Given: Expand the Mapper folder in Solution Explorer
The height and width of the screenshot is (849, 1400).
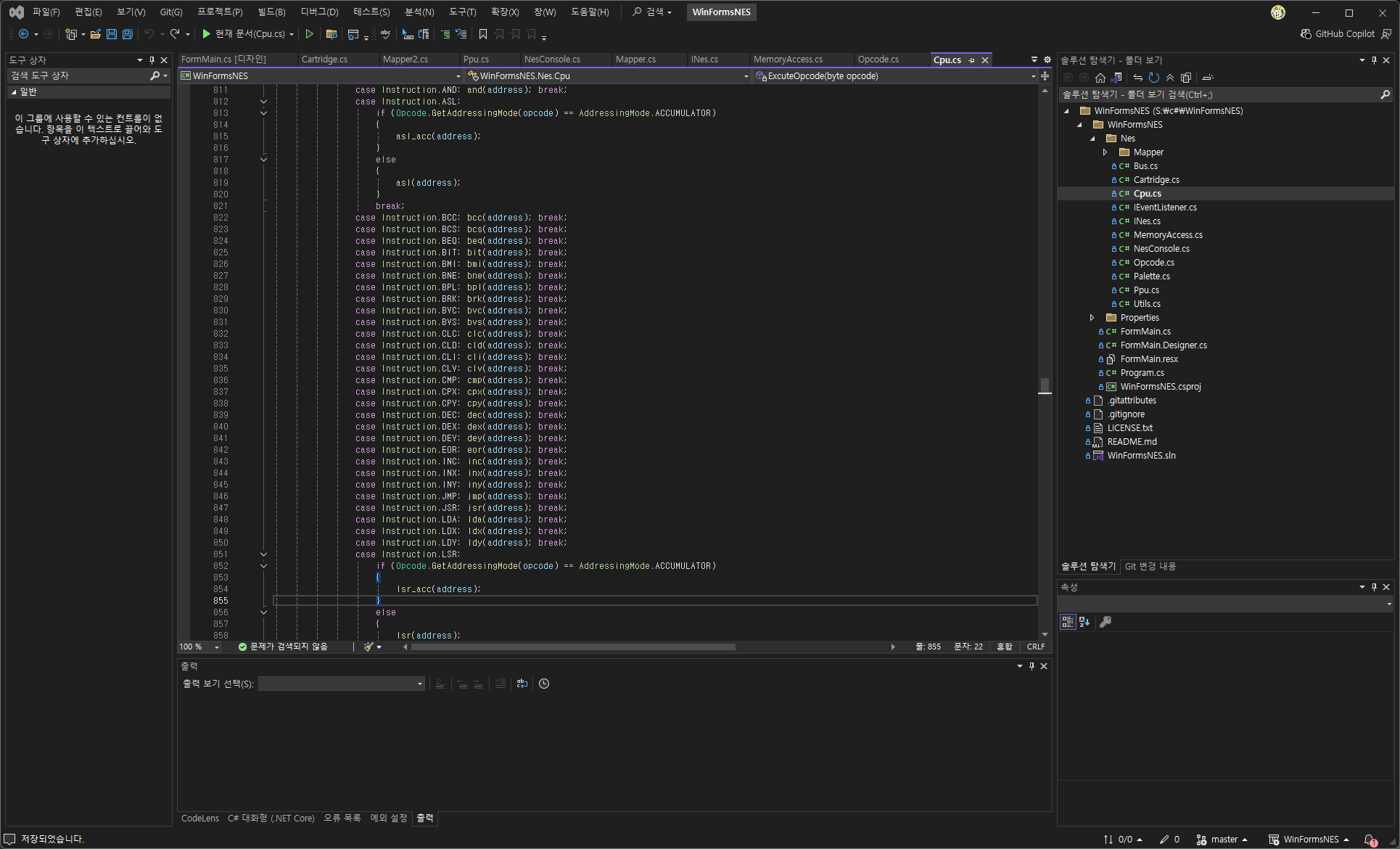Looking at the screenshot, I should pos(1105,152).
